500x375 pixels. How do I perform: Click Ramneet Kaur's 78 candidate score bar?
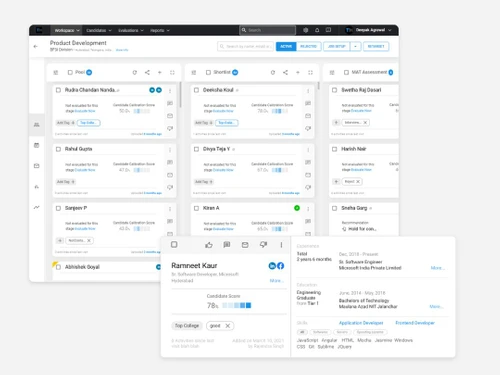tap(237, 305)
